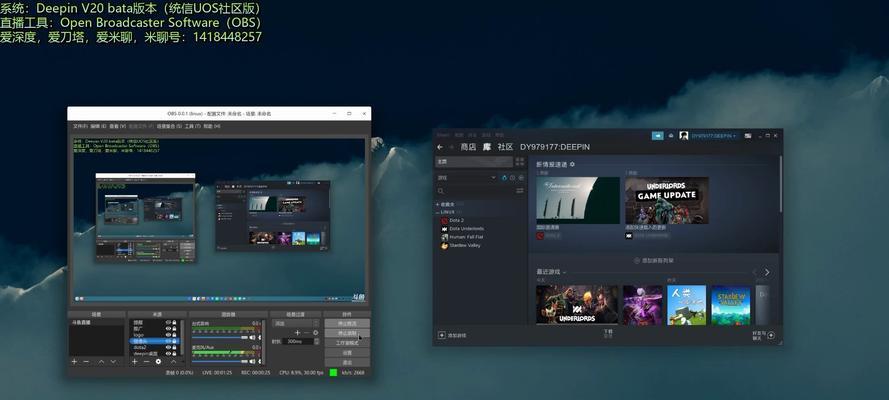This screenshot has height=400, width=889.
Task: Open OBS 设置 settings button
Action: coord(347,353)
